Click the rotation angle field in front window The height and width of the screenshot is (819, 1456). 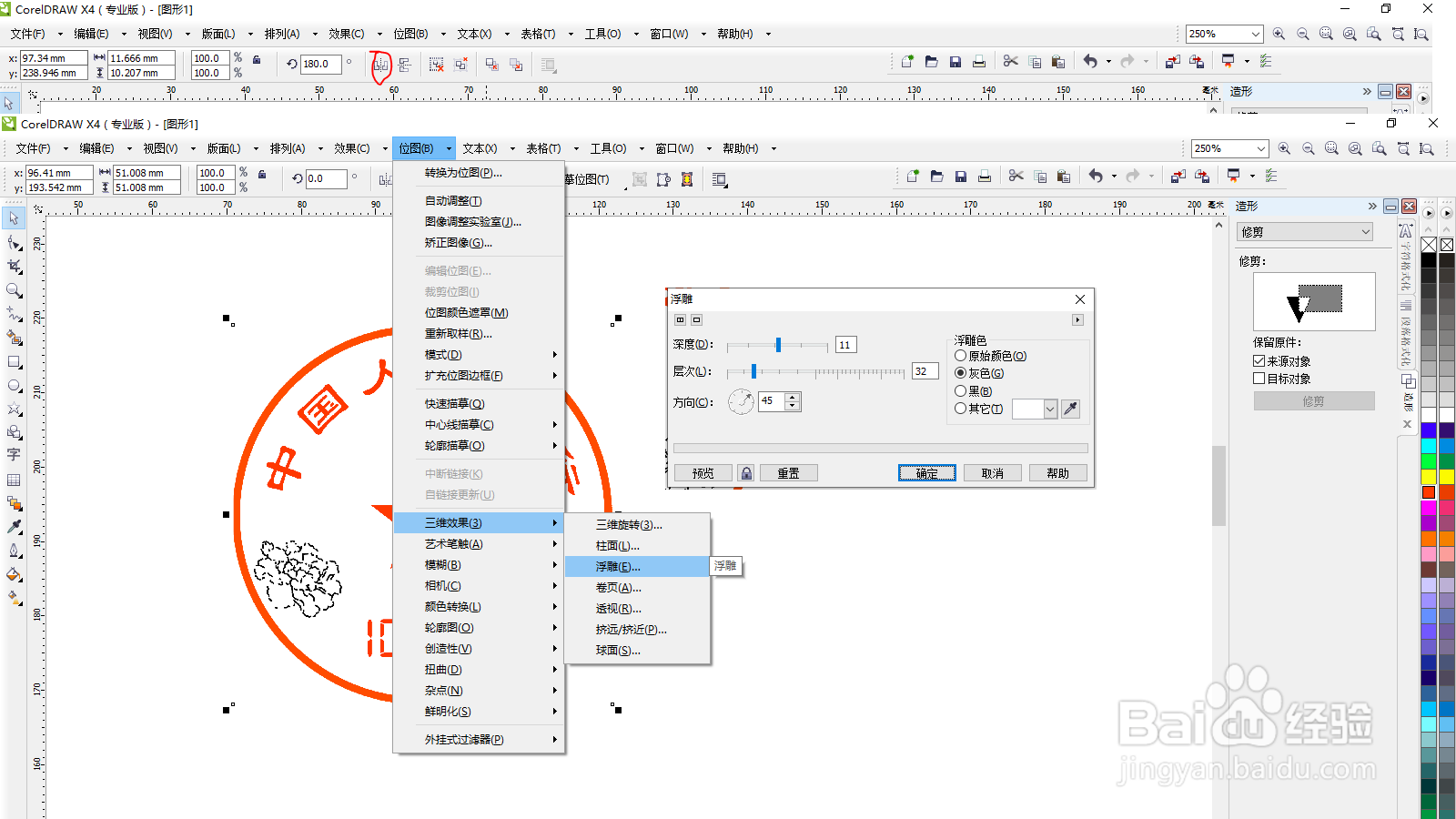326,178
